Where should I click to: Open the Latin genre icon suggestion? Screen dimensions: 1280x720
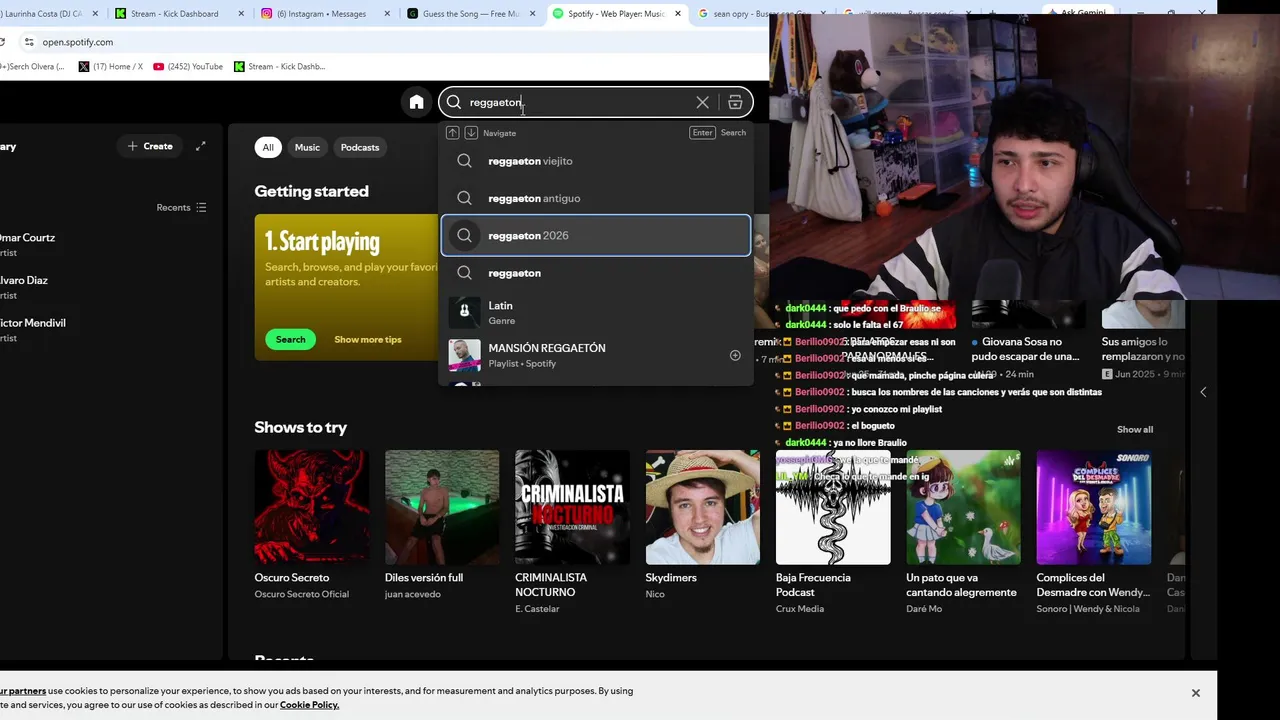pyautogui.click(x=464, y=312)
